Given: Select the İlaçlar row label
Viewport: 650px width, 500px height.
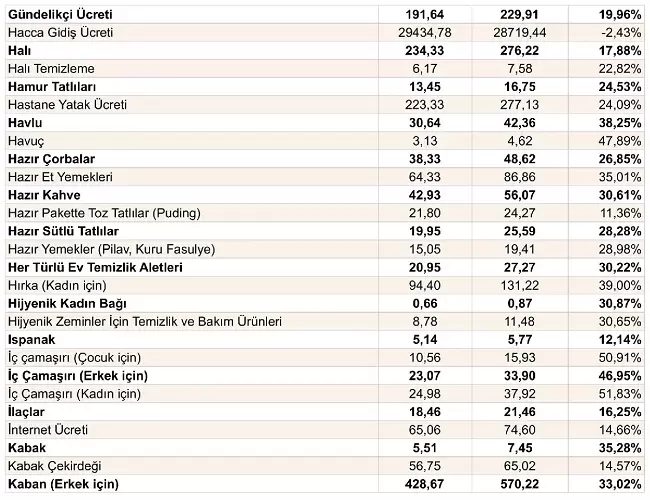Looking at the screenshot, I should (26, 412).
